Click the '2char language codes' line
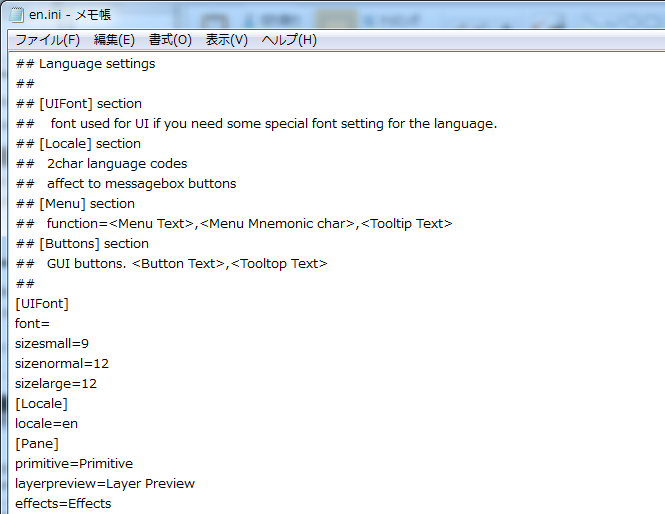 tap(101, 164)
